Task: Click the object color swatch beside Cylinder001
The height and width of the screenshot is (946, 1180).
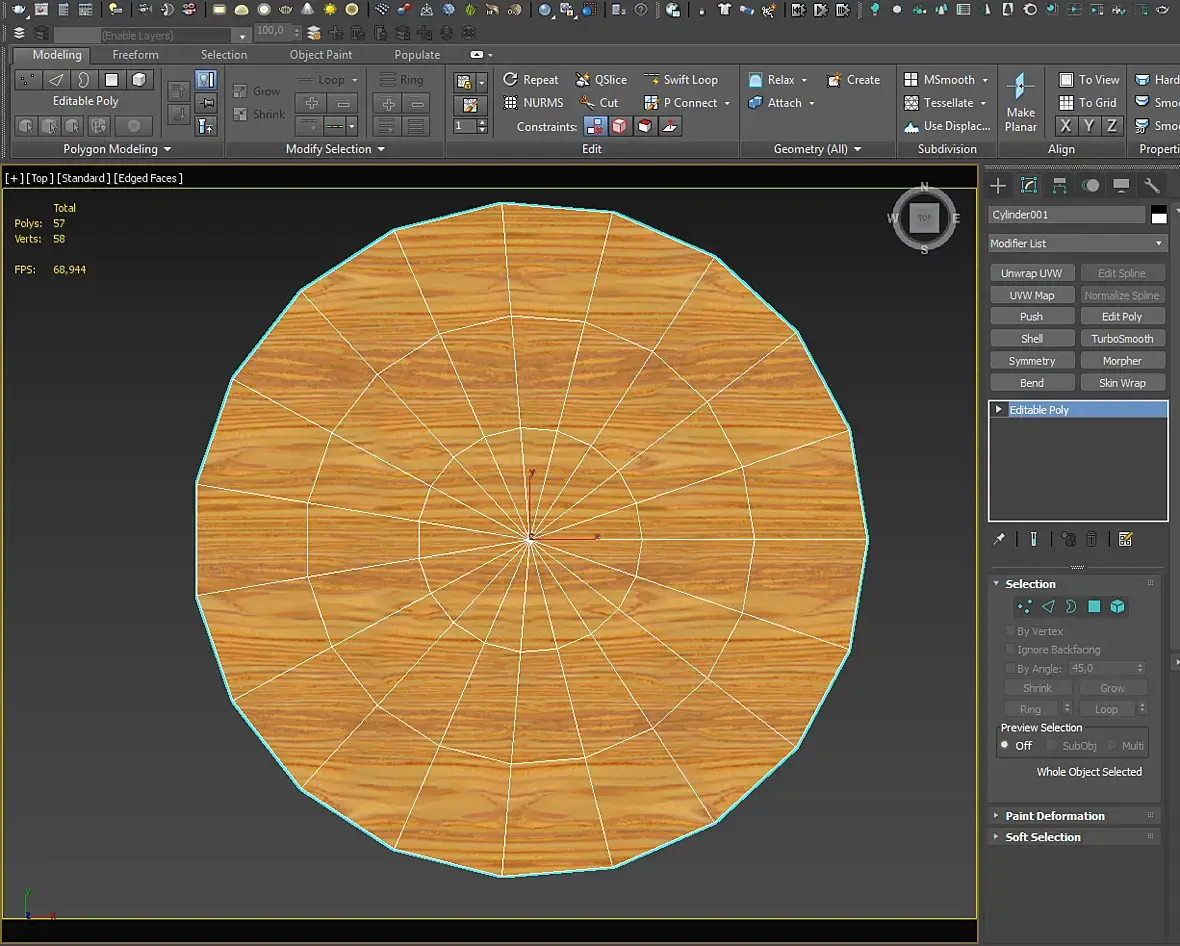Action: pos(1159,215)
